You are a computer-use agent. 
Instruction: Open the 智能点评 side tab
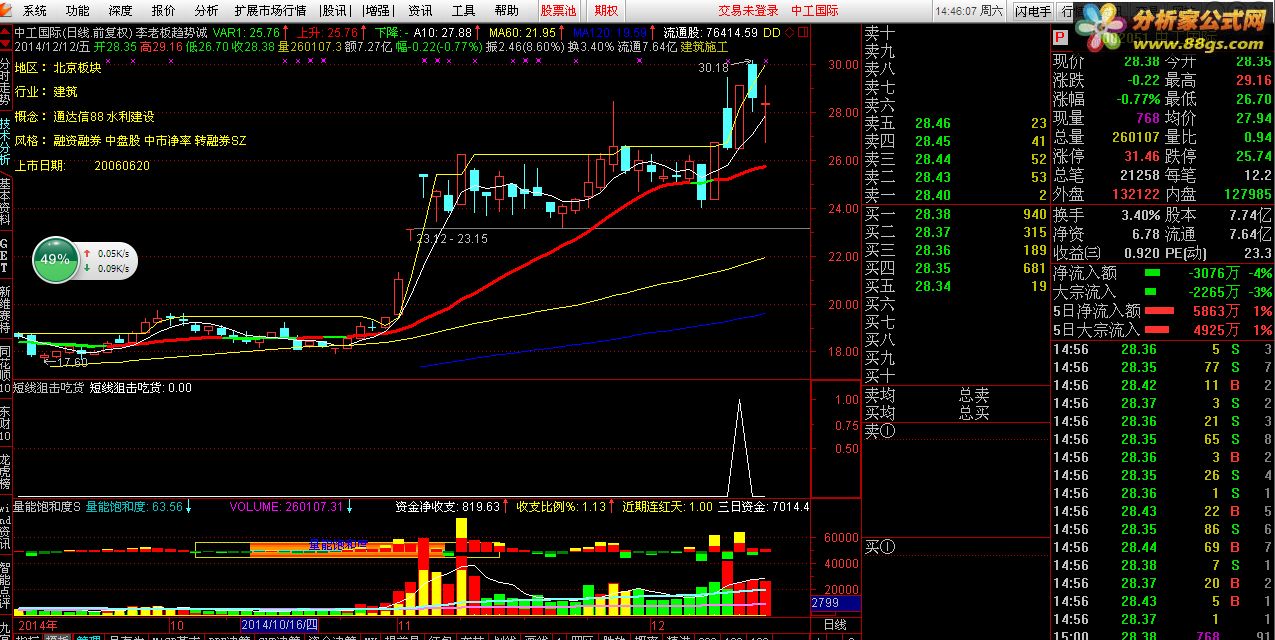click(x=5, y=584)
